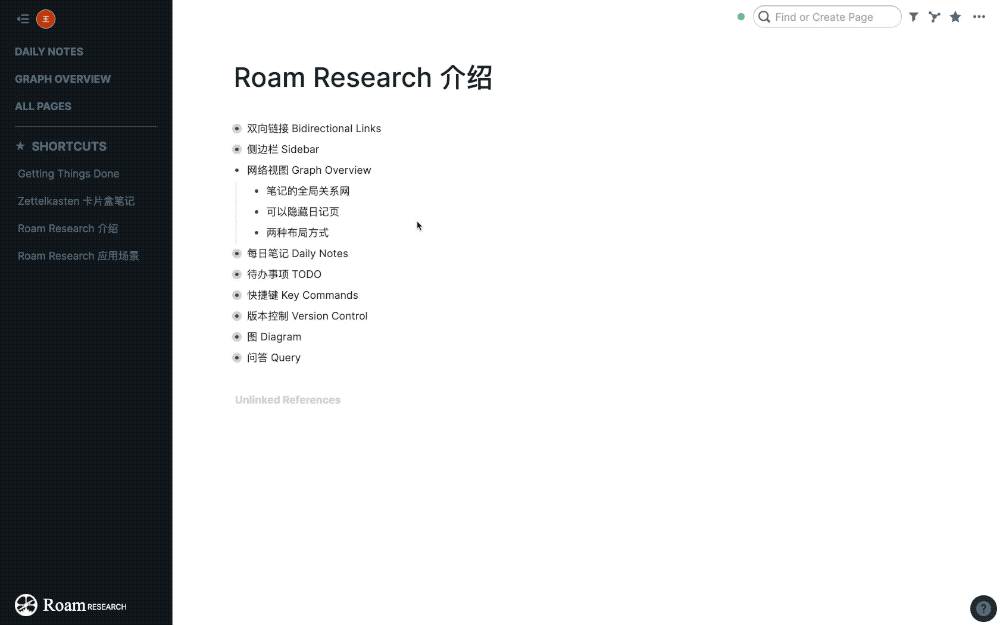Click the text 图 Diagram
The width and height of the screenshot is (1000, 625).
tap(274, 337)
